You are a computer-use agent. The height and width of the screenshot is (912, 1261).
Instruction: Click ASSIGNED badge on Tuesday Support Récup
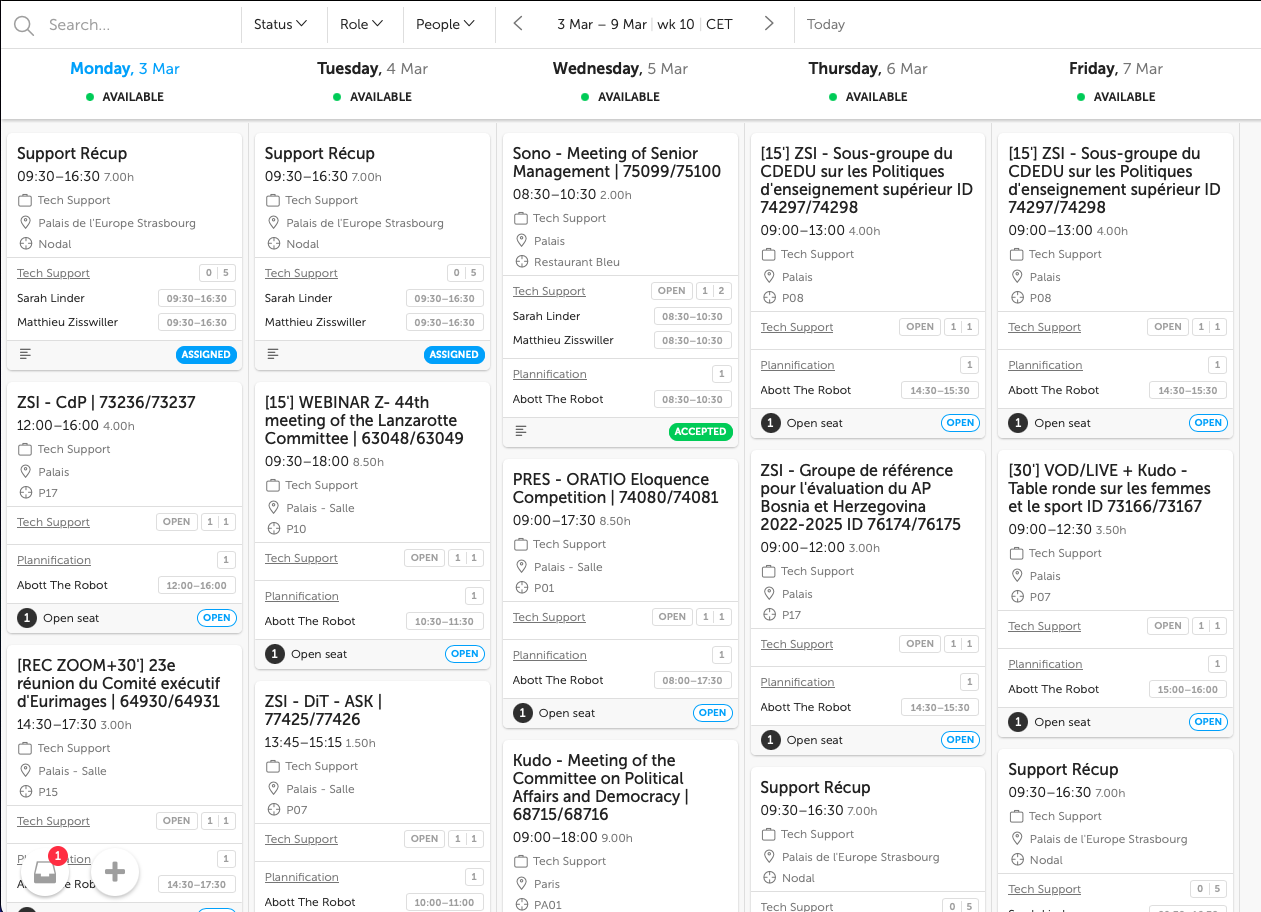[454, 355]
